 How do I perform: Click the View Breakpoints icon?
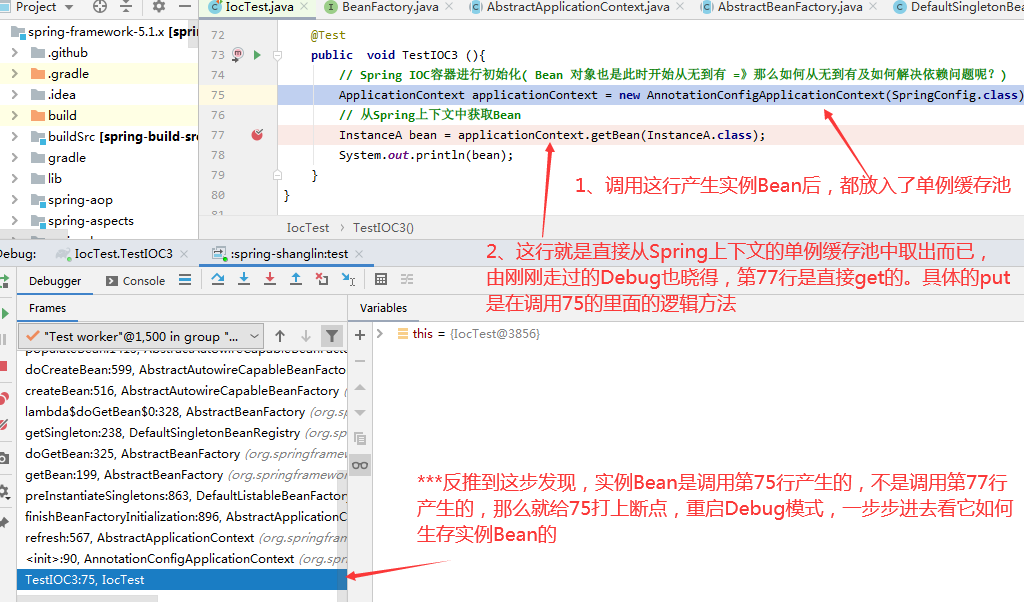pos(4,398)
